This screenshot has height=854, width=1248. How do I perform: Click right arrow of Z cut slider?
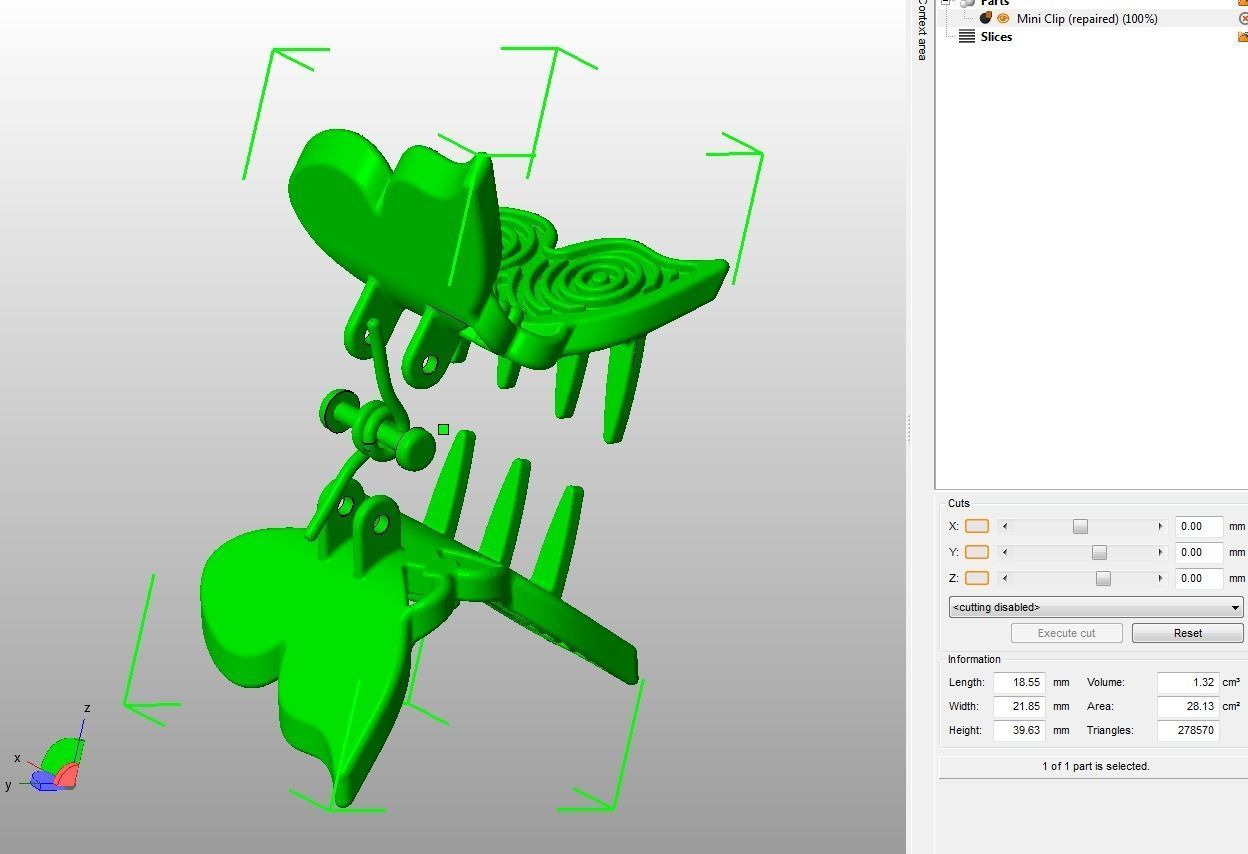(1160, 578)
